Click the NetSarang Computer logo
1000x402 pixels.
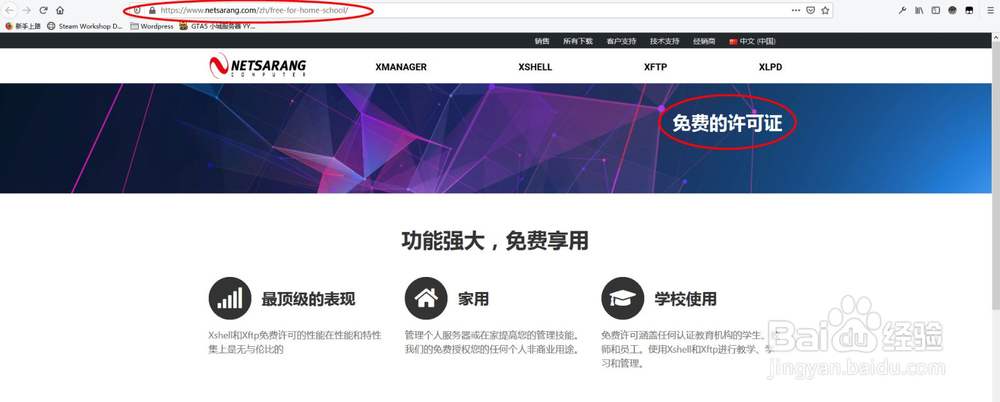pyautogui.click(x=258, y=66)
